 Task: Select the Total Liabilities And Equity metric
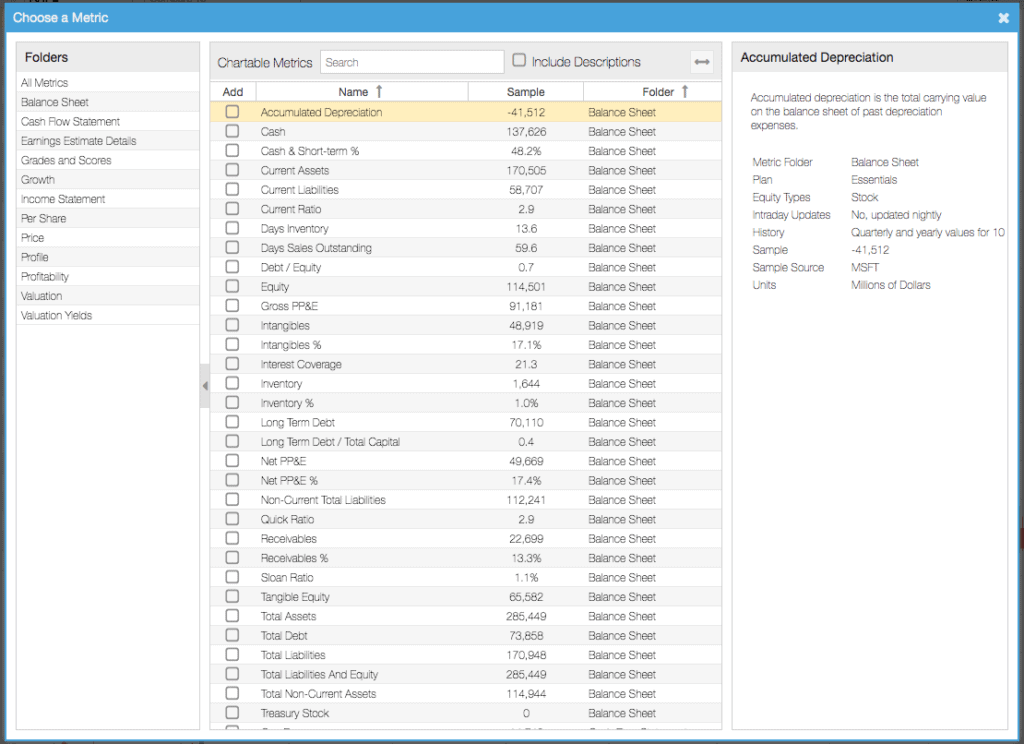point(466,674)
